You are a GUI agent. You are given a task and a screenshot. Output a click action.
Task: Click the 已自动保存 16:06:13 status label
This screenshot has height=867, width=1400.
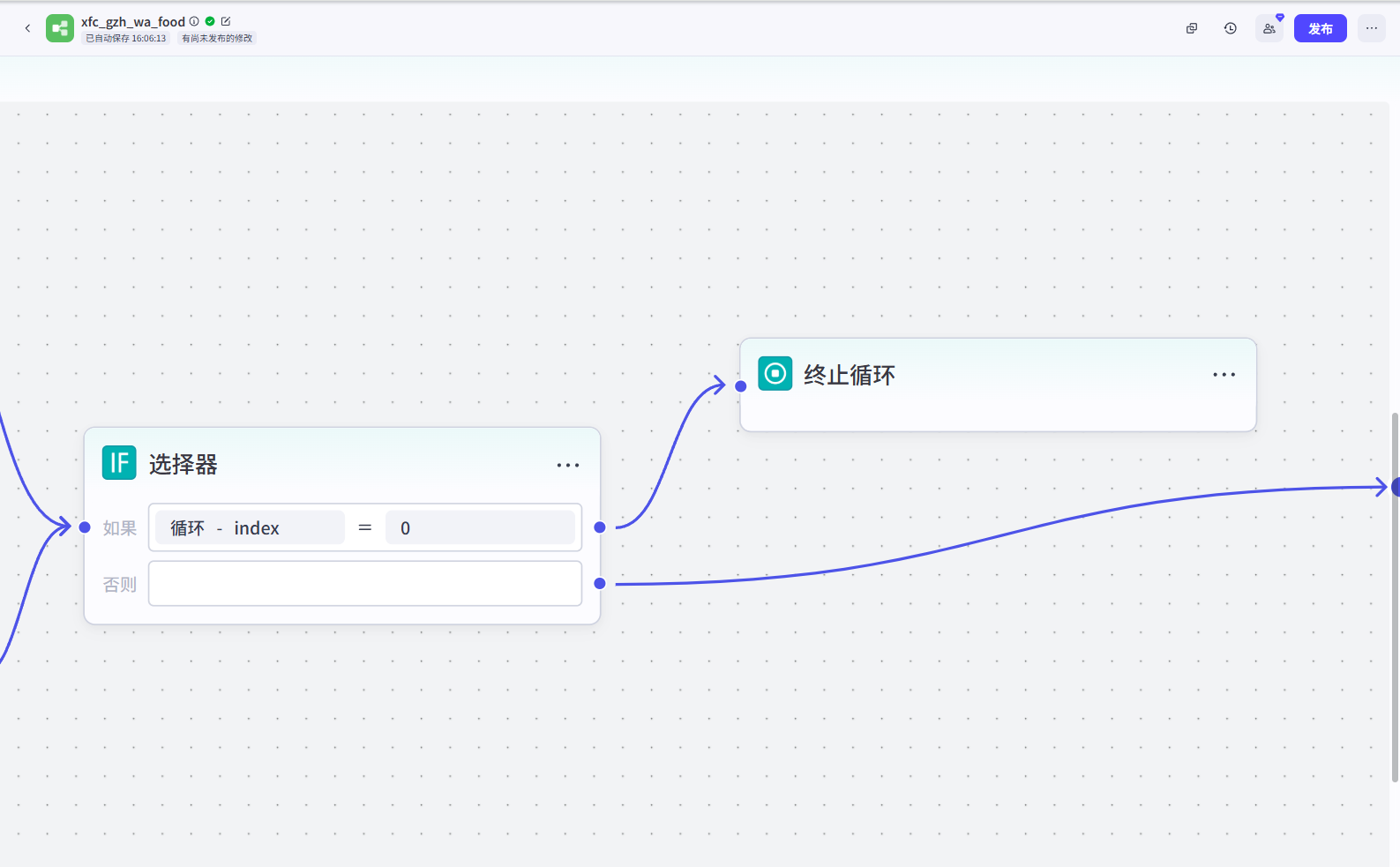[126, 39]
